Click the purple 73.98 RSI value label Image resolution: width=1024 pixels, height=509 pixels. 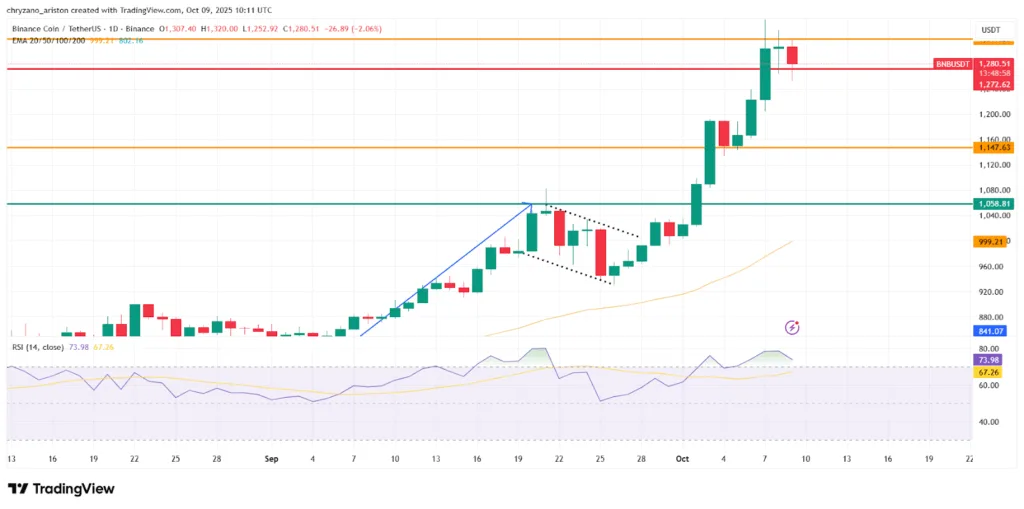coord(990,360)
